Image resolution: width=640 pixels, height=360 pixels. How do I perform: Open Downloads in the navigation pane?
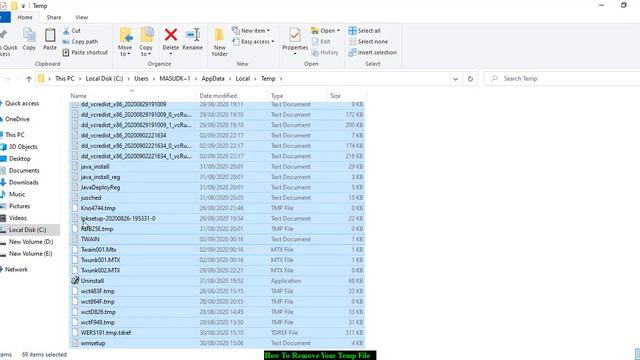24,182
